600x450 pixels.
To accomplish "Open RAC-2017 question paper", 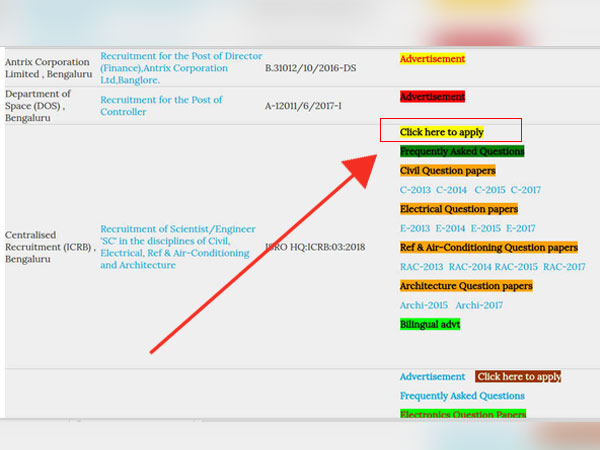I will [564, 267].
